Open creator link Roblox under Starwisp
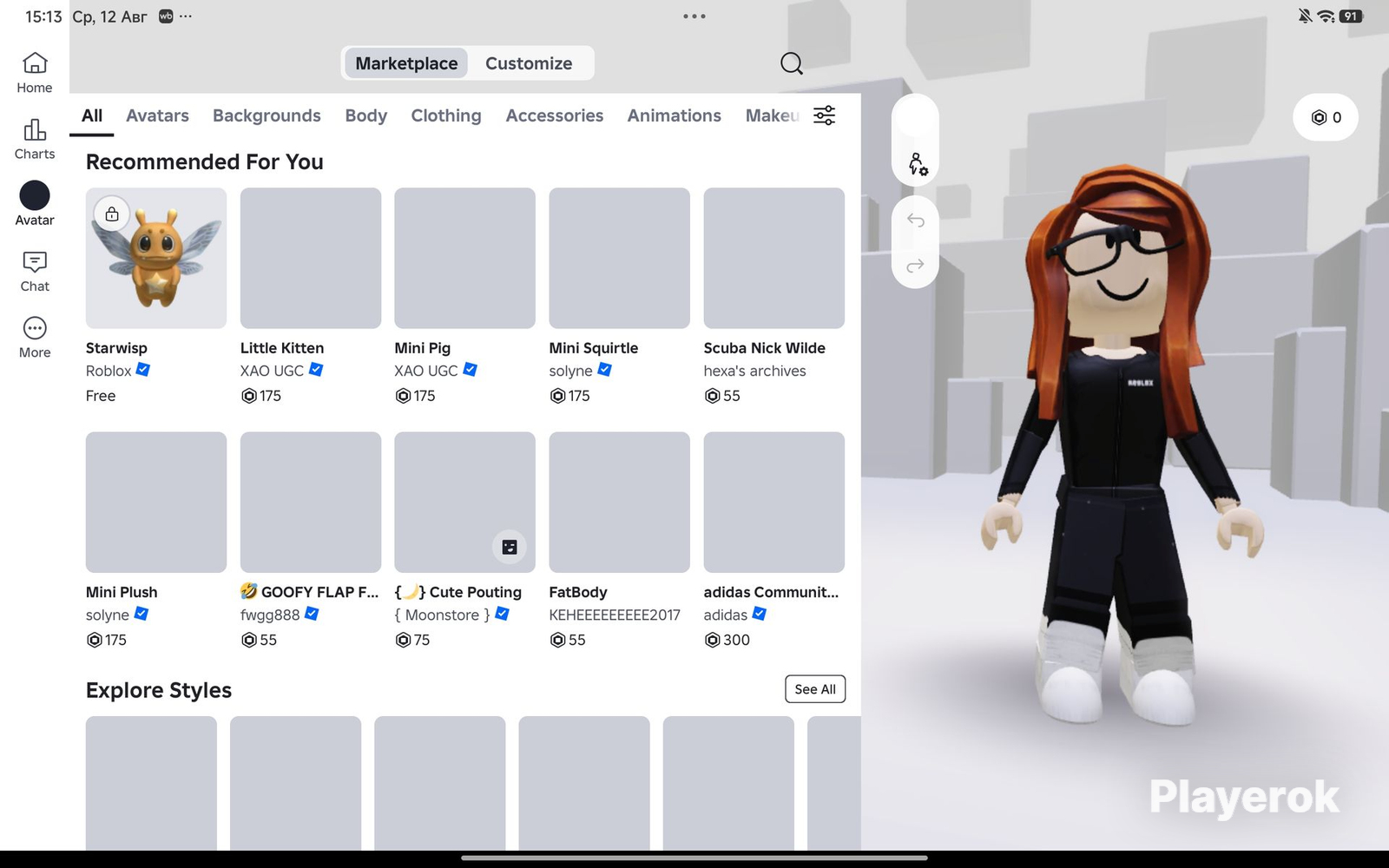Image resolution: width=1389 pixels, height=868 pixels. pos(109,371)
